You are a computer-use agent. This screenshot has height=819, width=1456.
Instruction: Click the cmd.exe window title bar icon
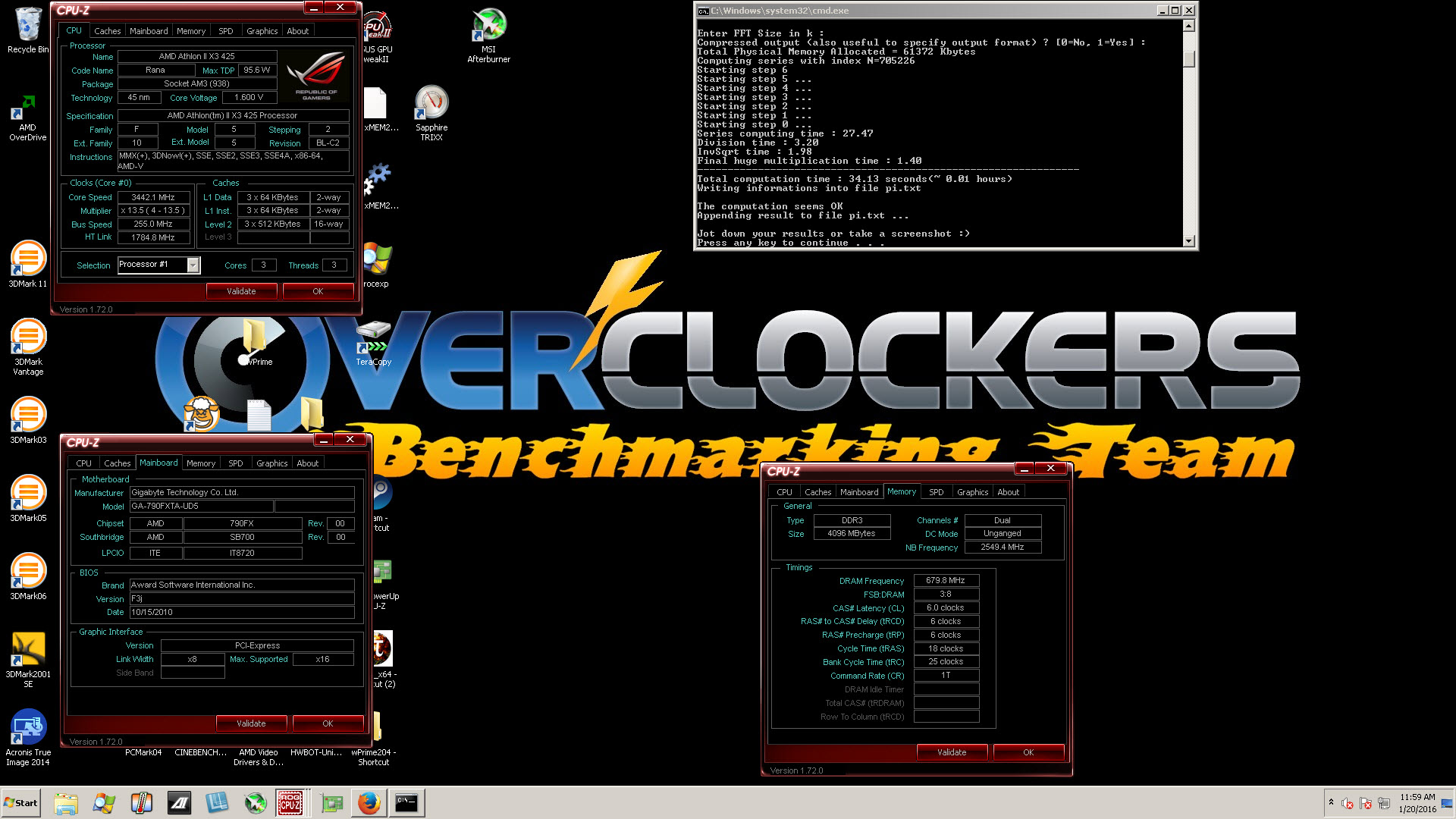[x=703, y=11]
